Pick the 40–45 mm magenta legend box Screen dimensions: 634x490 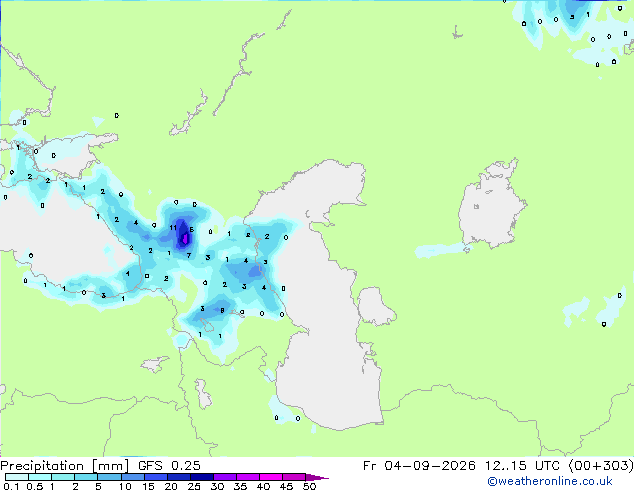click(x=271, y=477)
